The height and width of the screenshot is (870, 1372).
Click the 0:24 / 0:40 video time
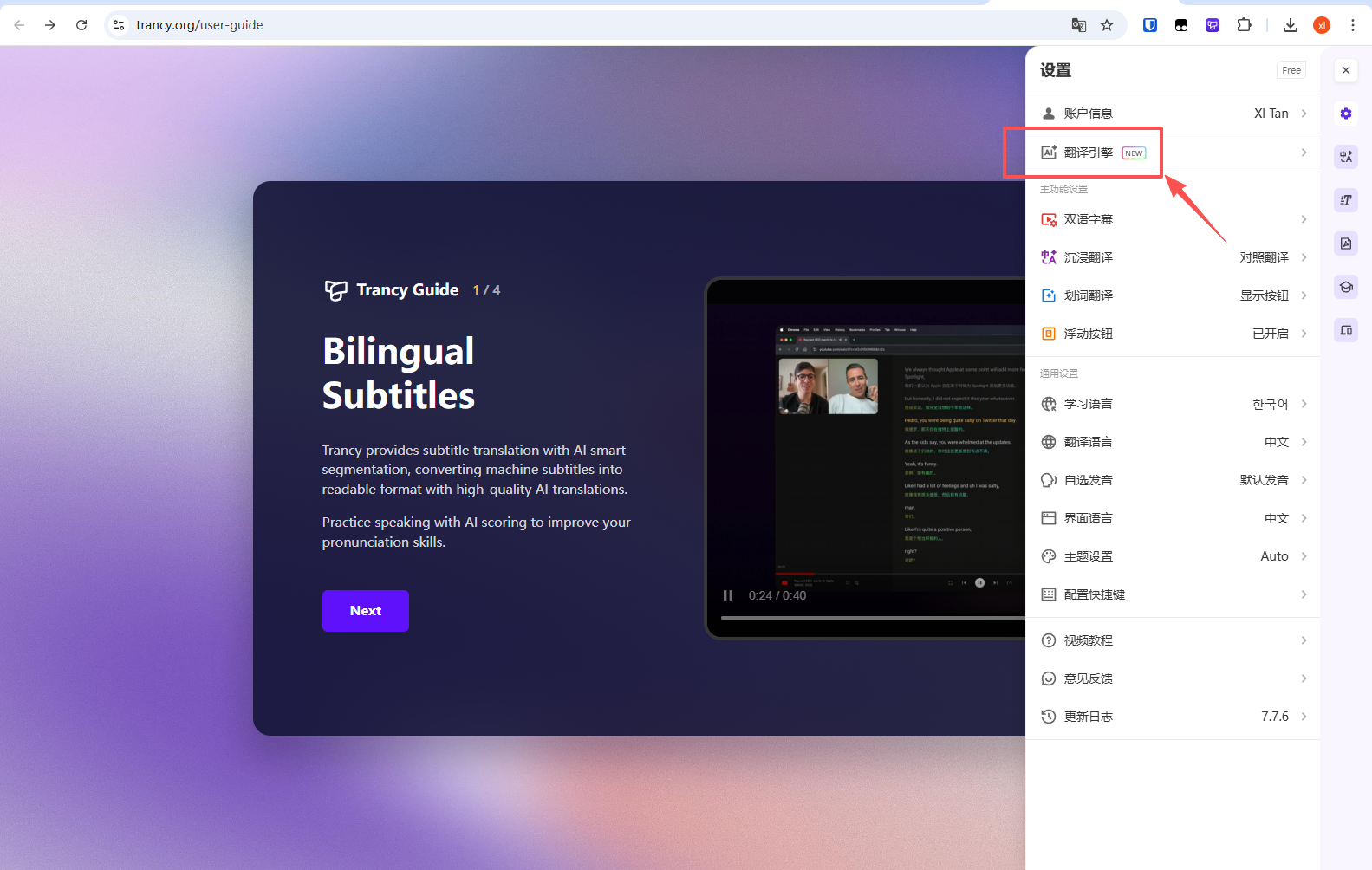point(777,595)
